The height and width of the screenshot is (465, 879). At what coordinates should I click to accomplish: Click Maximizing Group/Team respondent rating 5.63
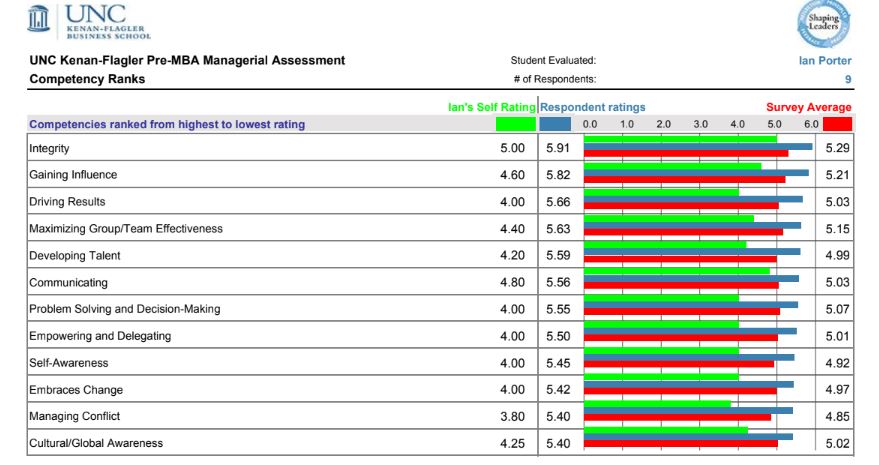coord(558,229)
